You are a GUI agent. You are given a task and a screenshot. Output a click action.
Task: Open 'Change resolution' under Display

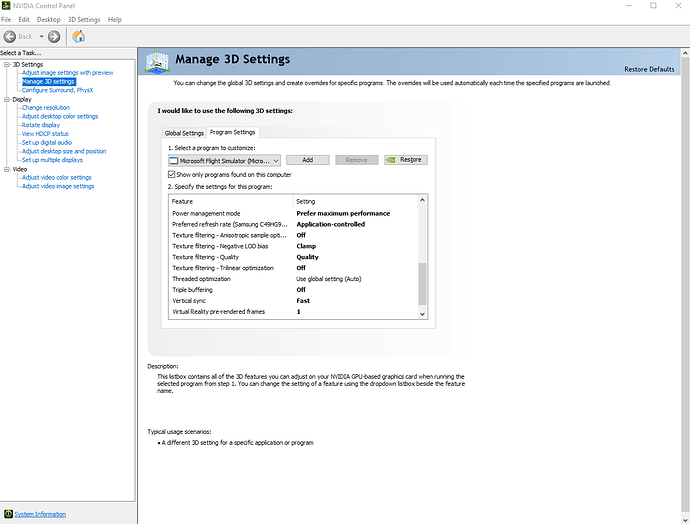(46, 108)
